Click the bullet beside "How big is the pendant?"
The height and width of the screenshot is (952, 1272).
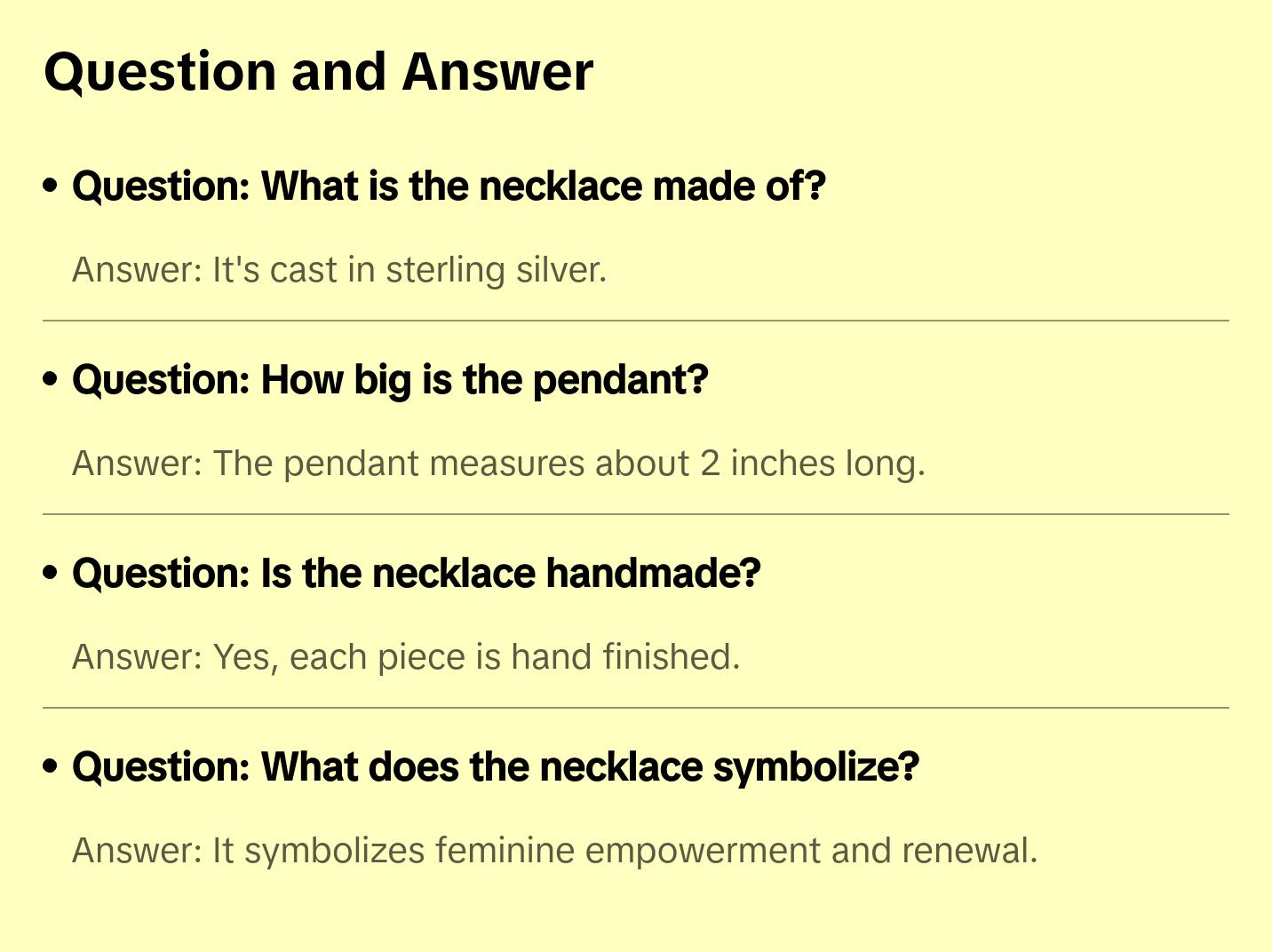coord(51,379)
